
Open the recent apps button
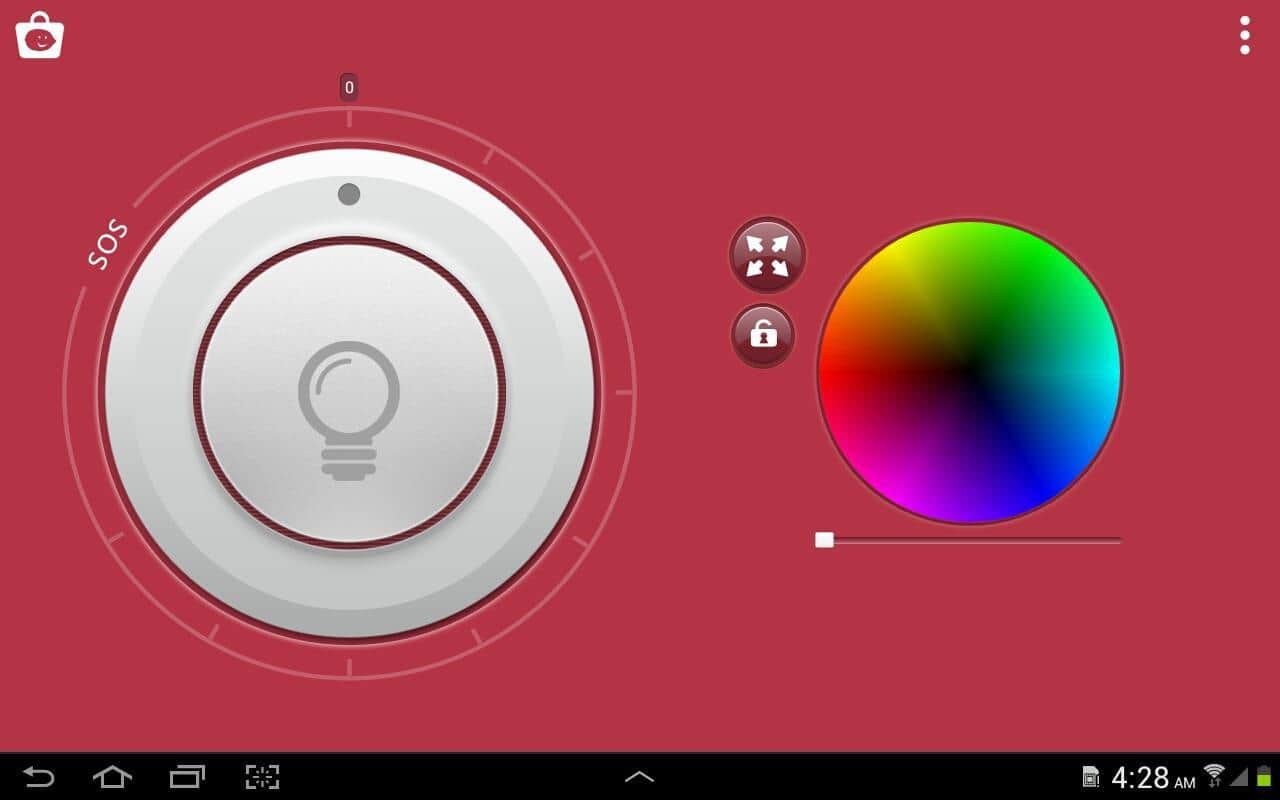[x=187, y=776]
